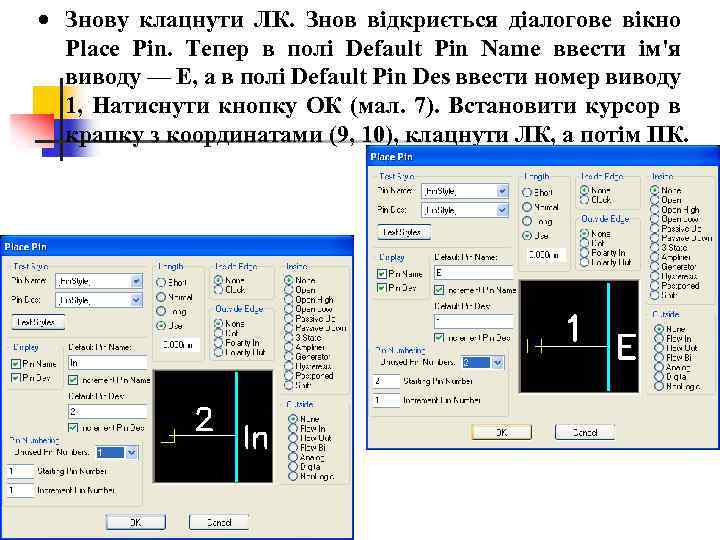Select Outside Digital in In-pin dialog

pyautogui.click(x=292, y=467)
